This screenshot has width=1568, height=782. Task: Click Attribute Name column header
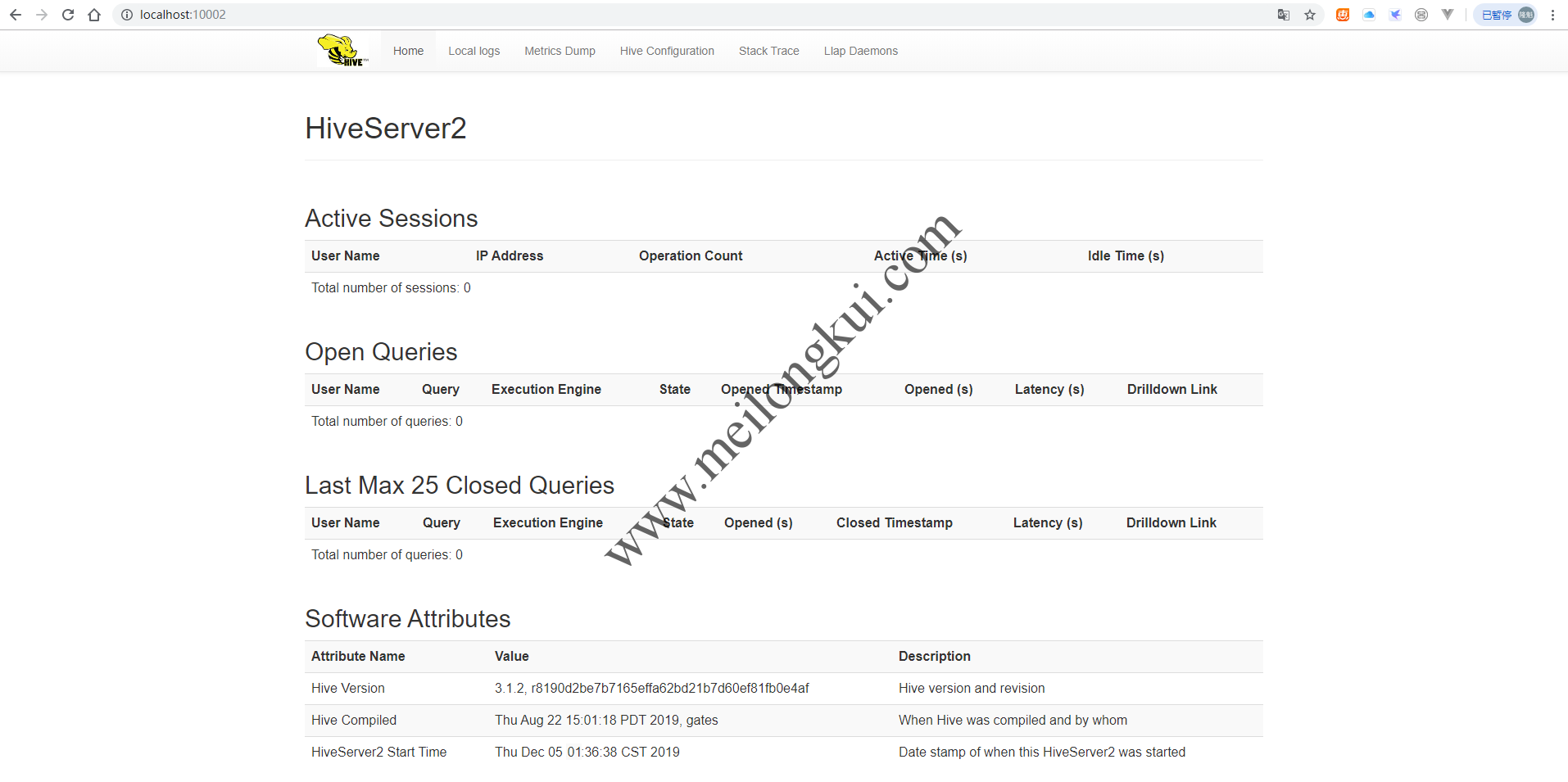pos(358,656)
